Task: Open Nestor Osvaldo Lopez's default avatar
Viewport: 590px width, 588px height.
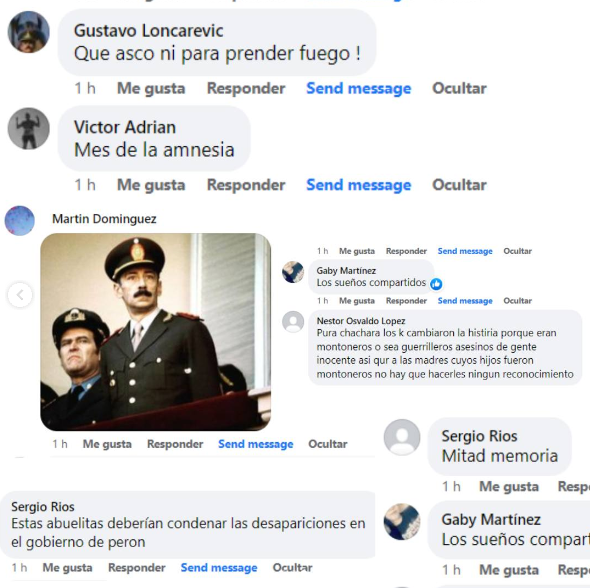Action: (293, 322)
